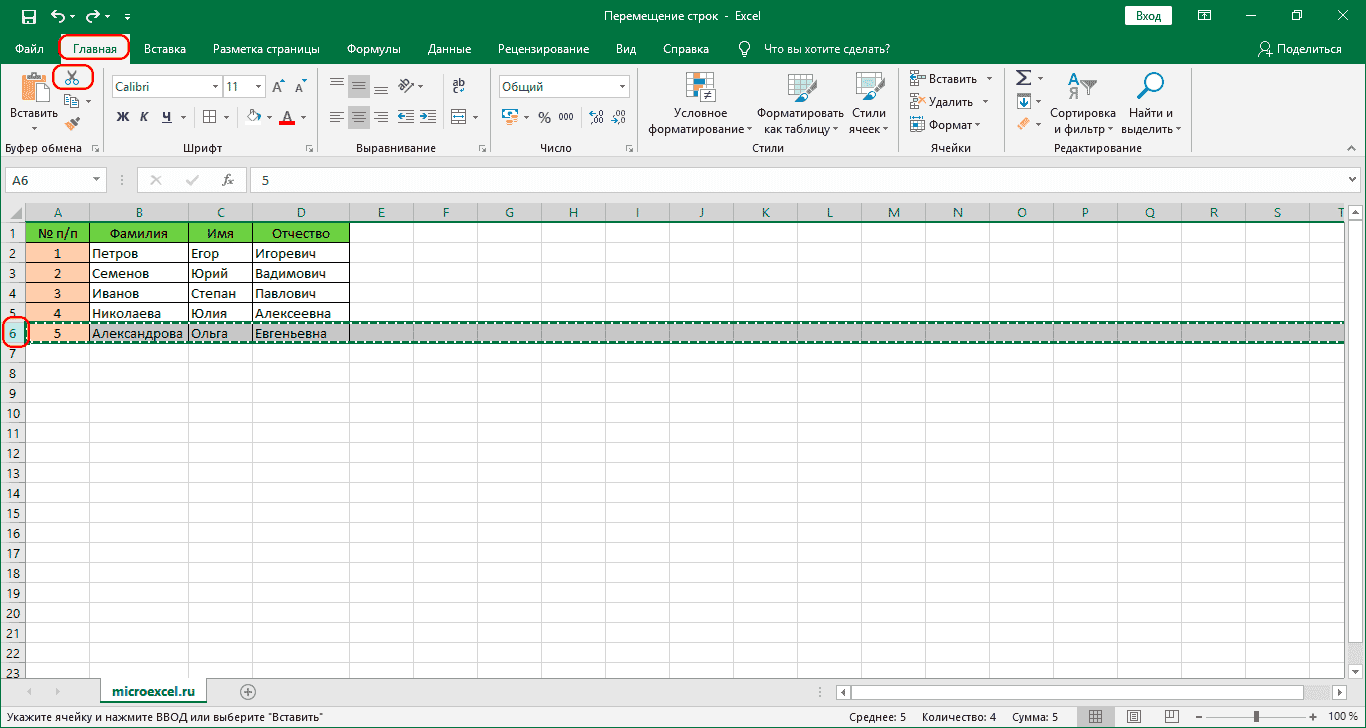Switch to the Формулы ribbon tab

pyautogui.click(x=373, y=49)
